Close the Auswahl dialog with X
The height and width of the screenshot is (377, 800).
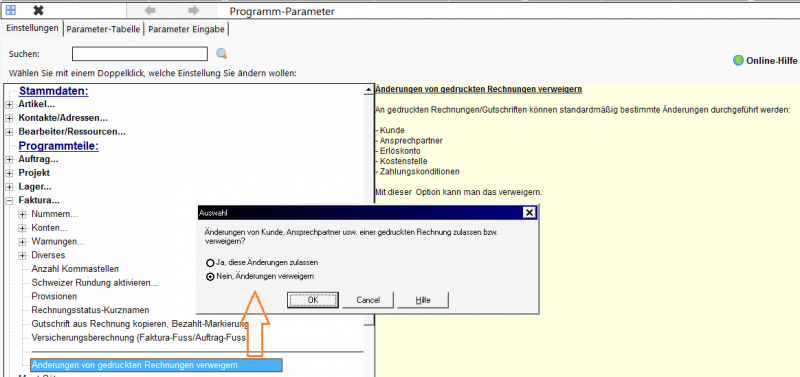click(529, 212)
